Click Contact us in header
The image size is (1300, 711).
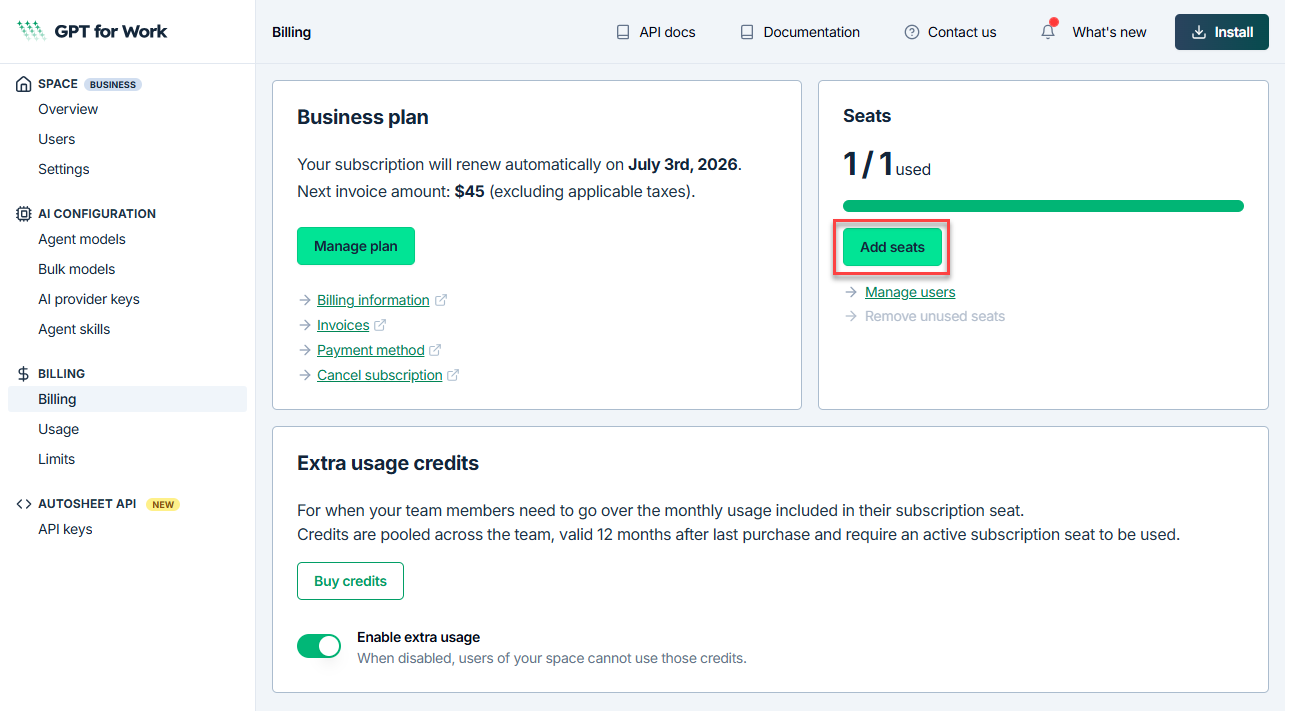962,32
